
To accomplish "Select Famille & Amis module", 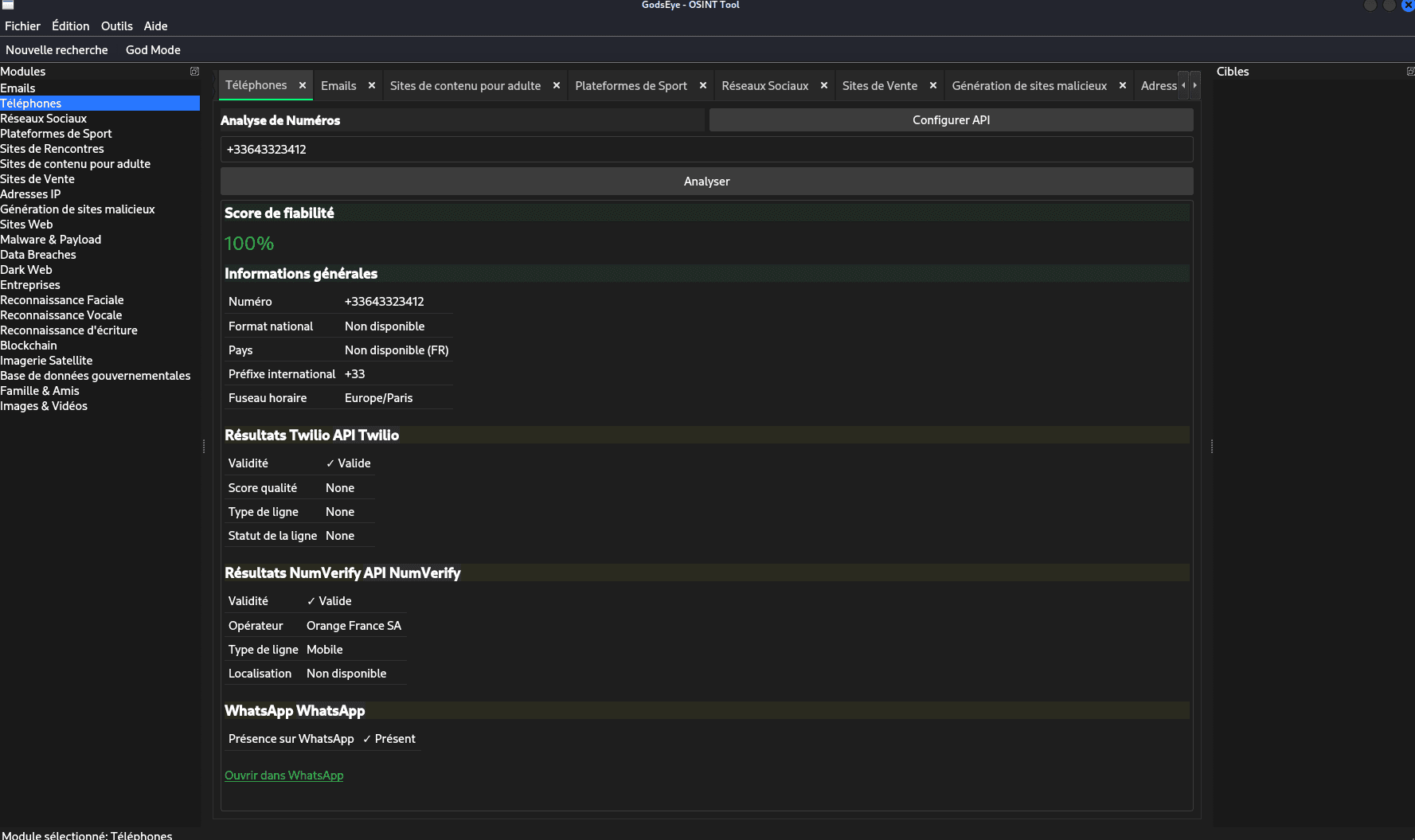I will [x=100, y=391].
